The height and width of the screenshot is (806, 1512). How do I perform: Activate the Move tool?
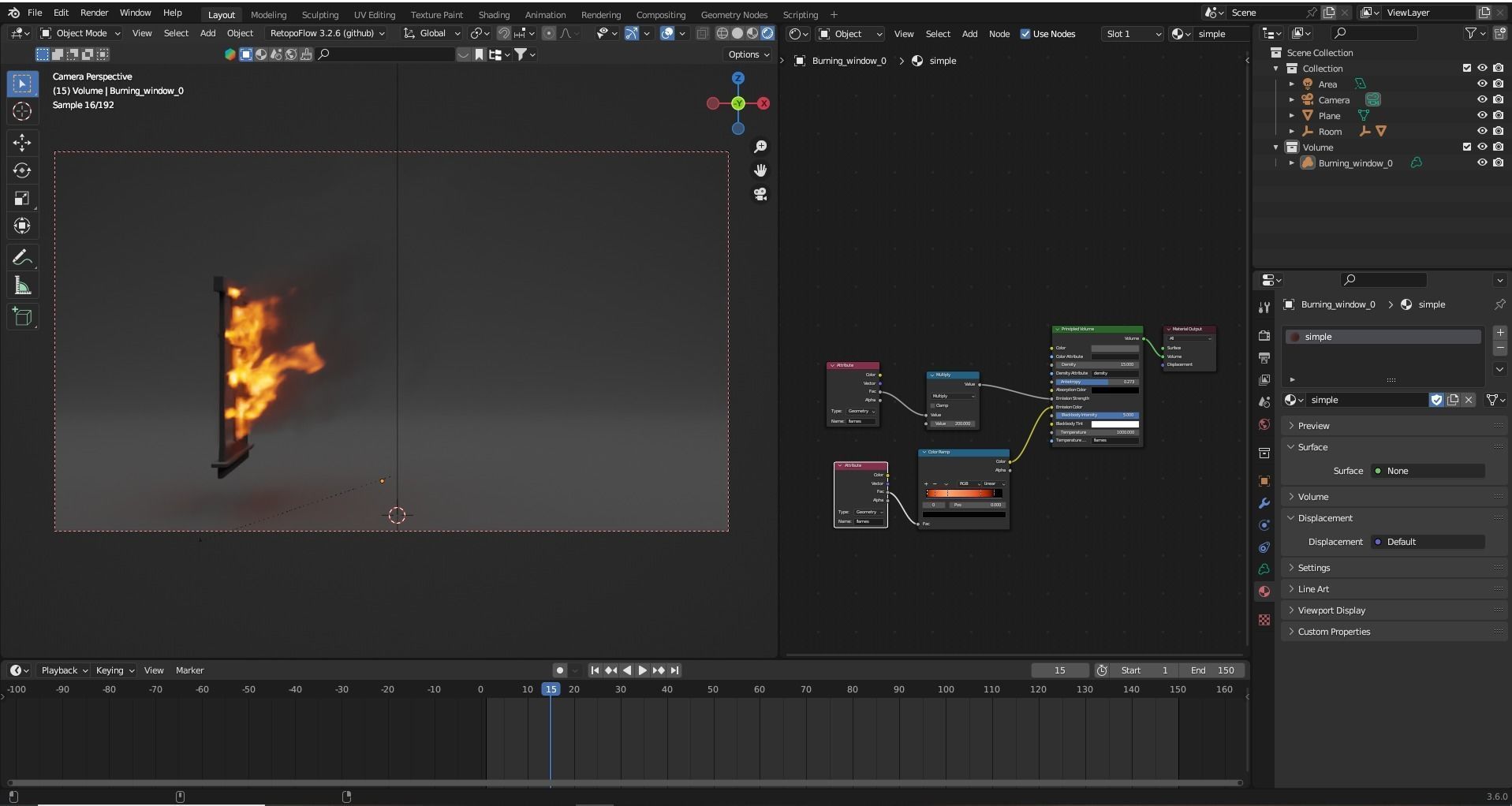pos(22,143)
